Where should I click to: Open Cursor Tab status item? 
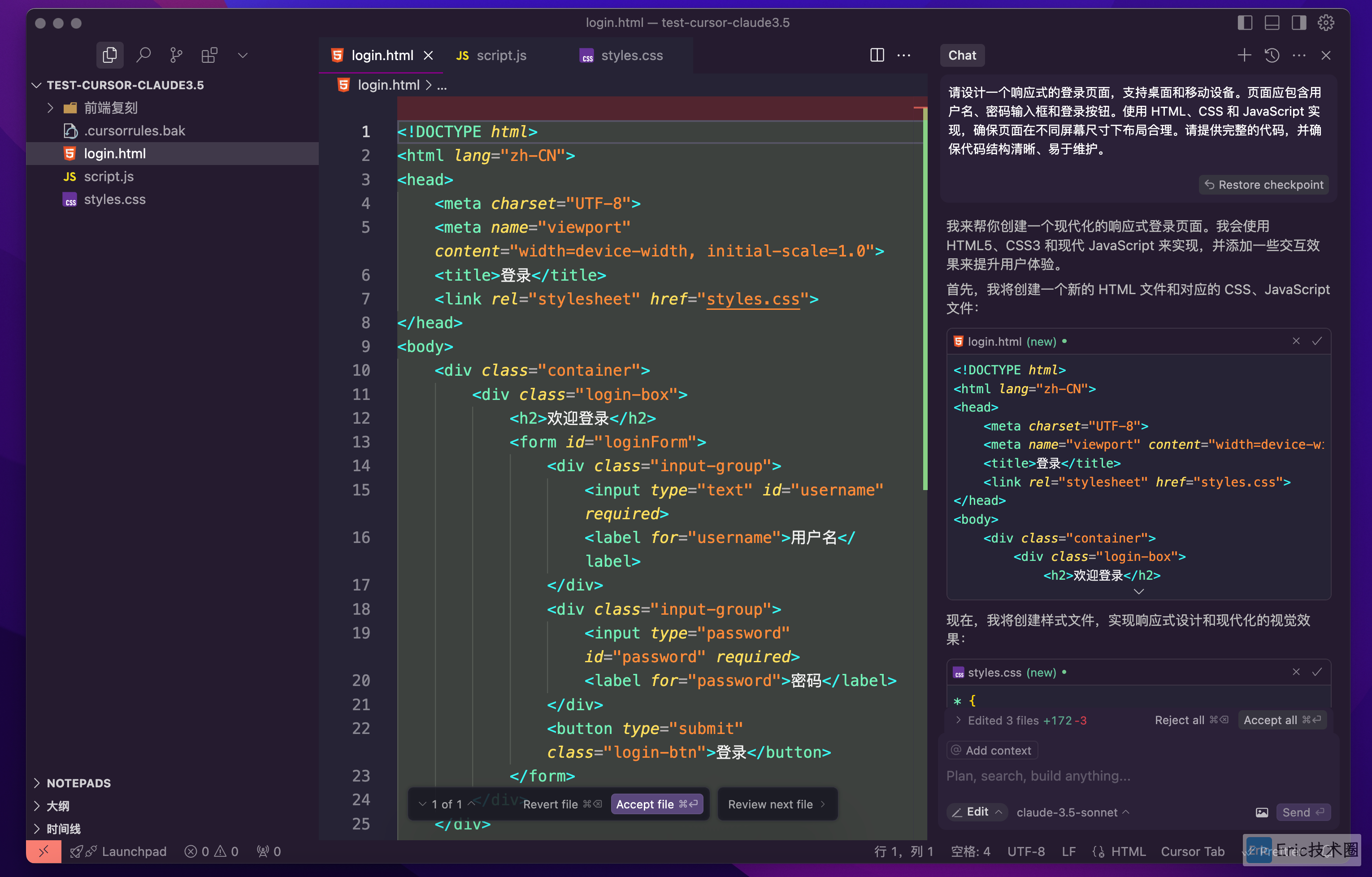(x=1193, y=851)
